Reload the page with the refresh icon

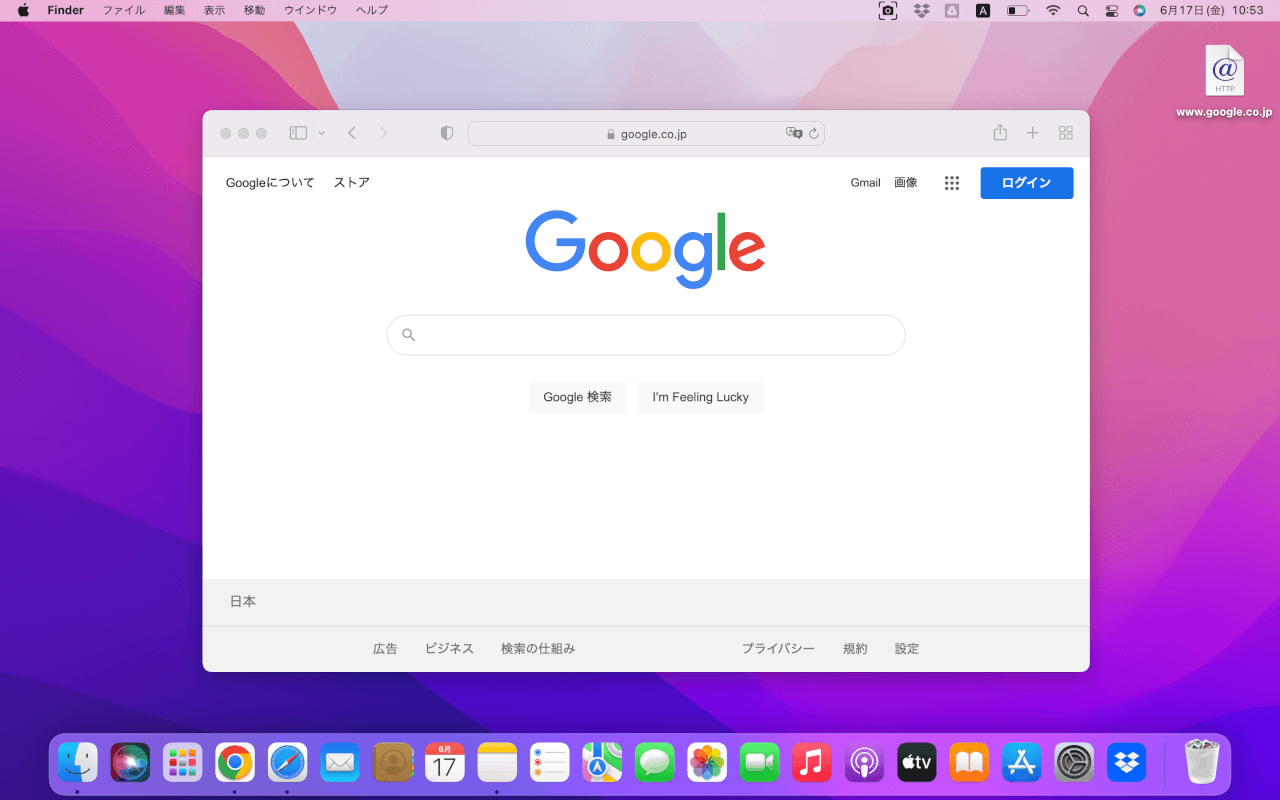(814, 133)
